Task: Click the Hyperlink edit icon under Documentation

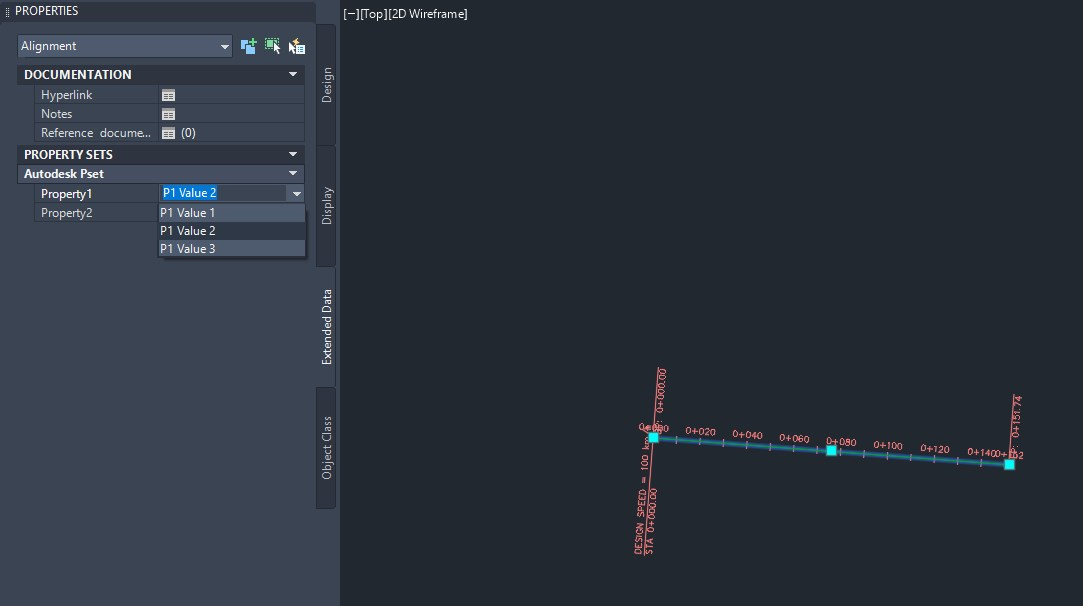Action: coord(168,94)
